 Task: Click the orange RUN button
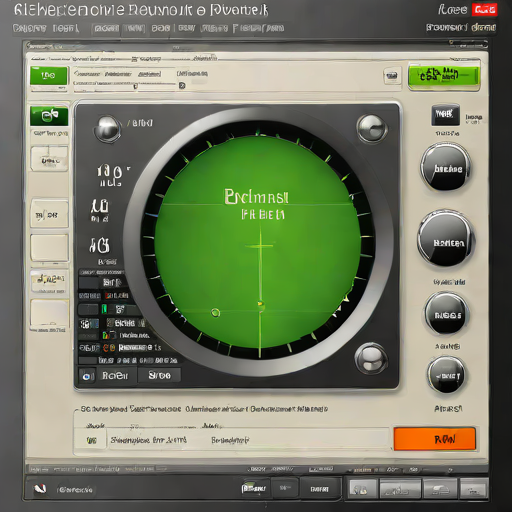pos(435,439)
